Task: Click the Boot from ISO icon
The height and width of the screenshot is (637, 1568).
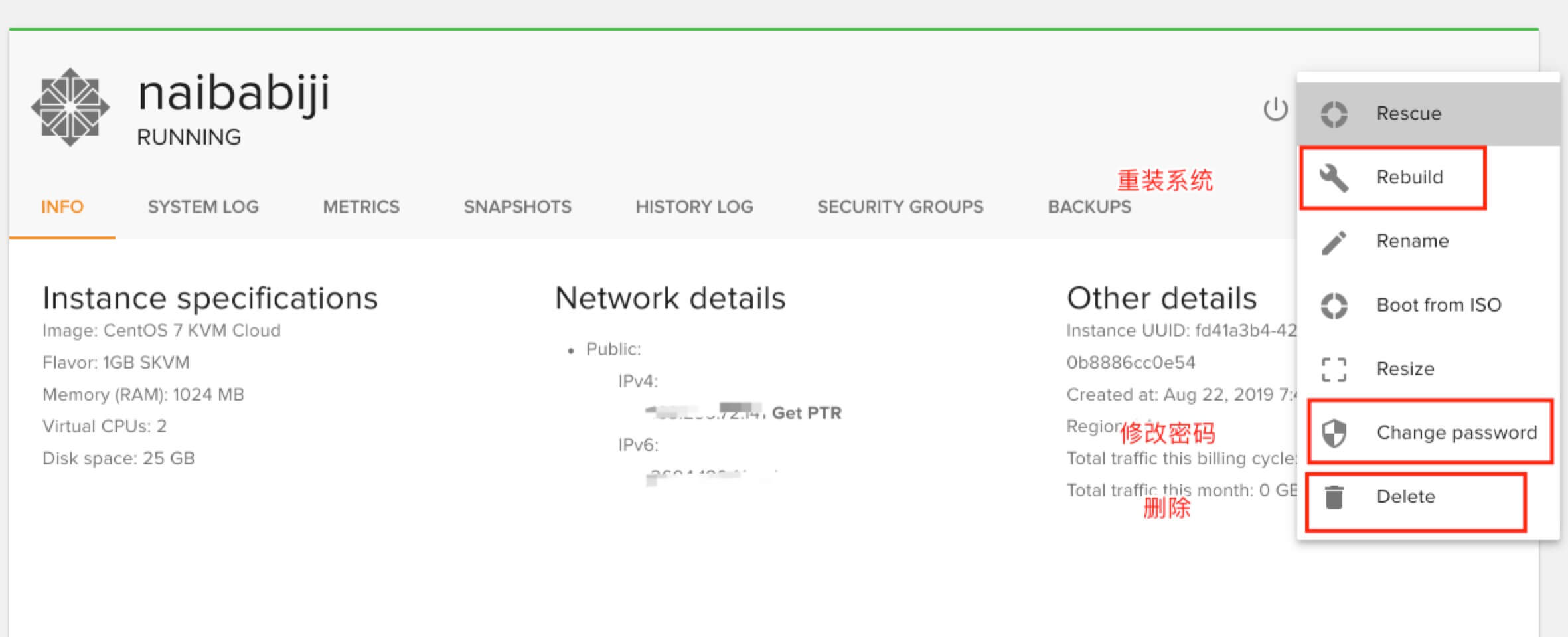Action: 1334,306
